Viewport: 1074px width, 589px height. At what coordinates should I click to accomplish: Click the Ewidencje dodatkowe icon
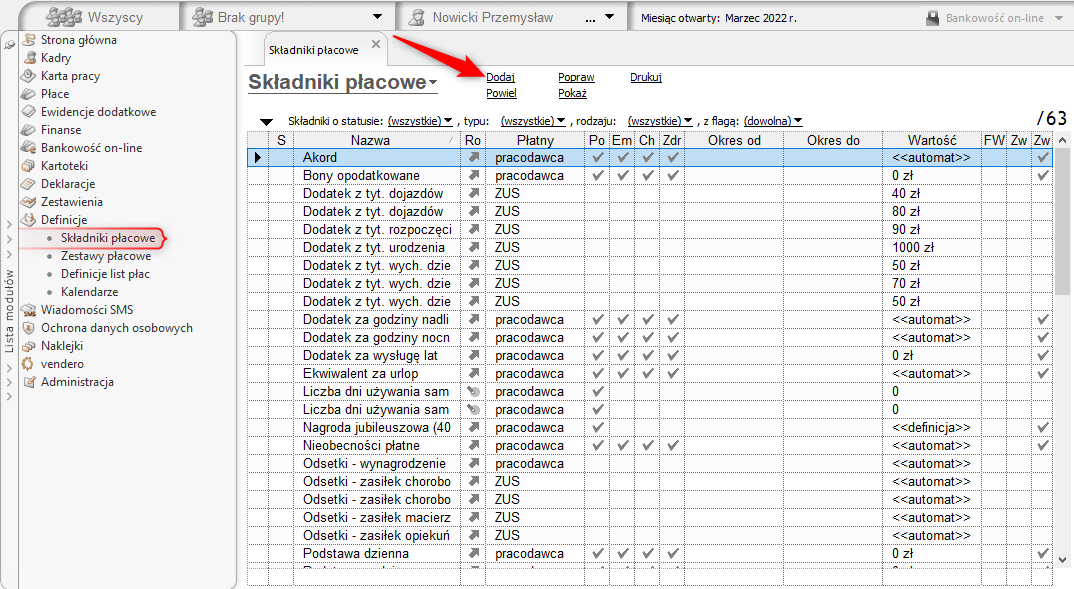(x=29, y=112)
